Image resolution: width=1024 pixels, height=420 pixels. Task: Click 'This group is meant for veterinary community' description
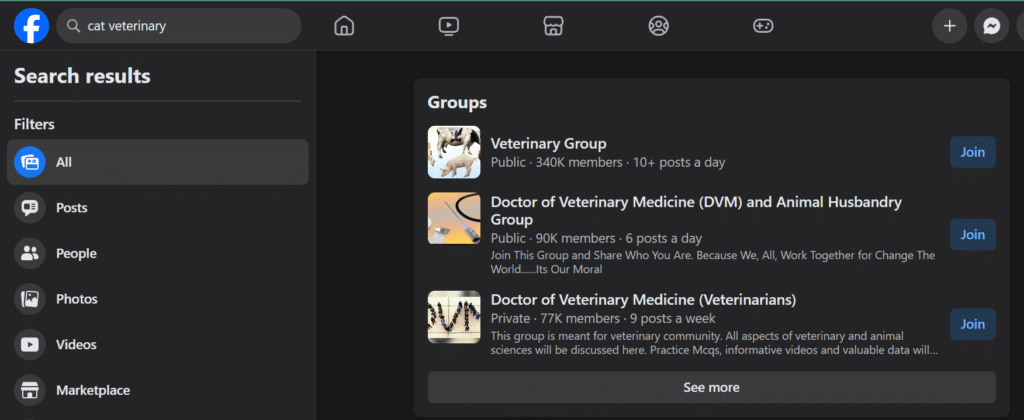pos(714,343)
